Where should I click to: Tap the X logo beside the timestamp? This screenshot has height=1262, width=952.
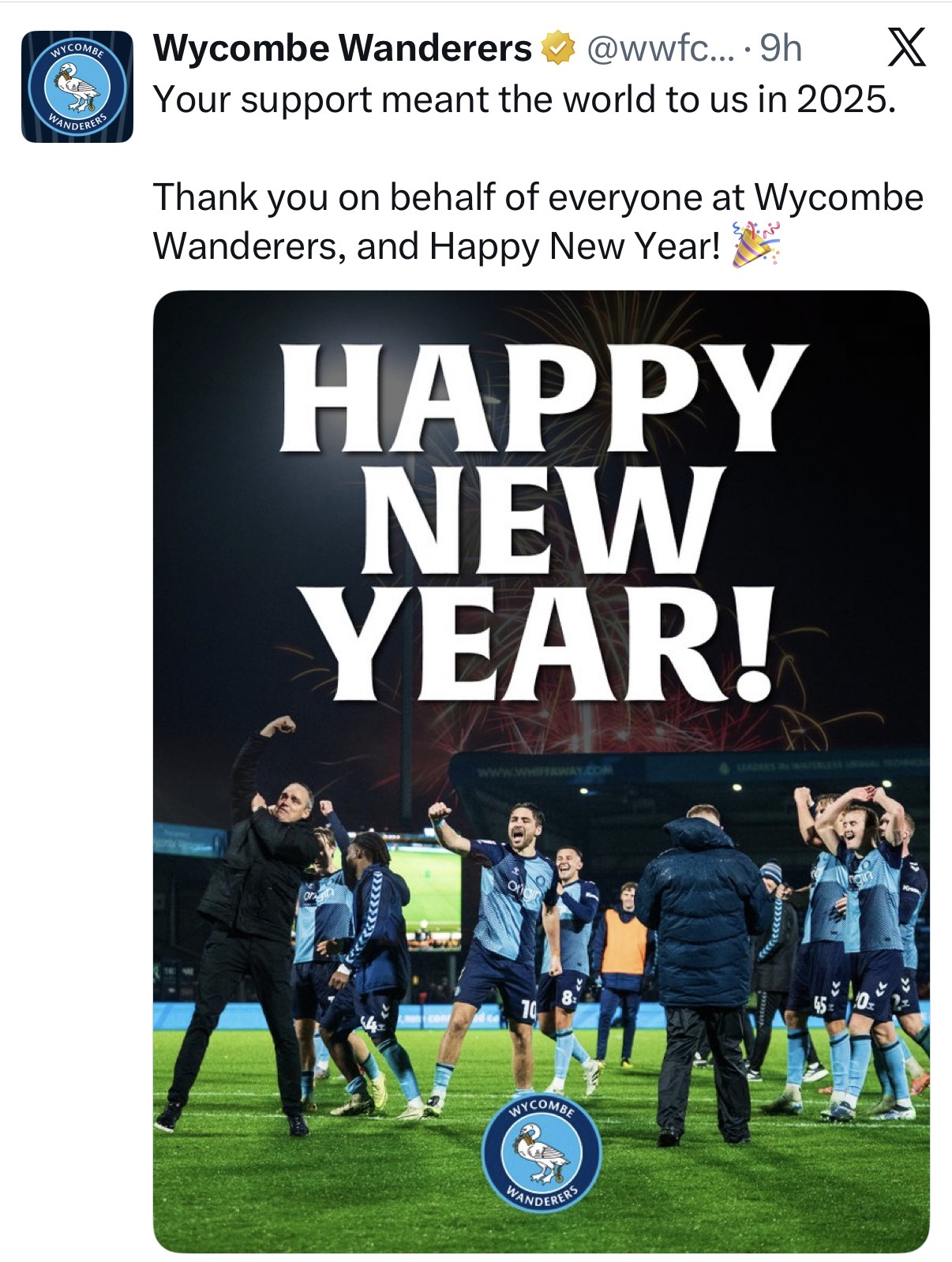[x=906, y=49]
